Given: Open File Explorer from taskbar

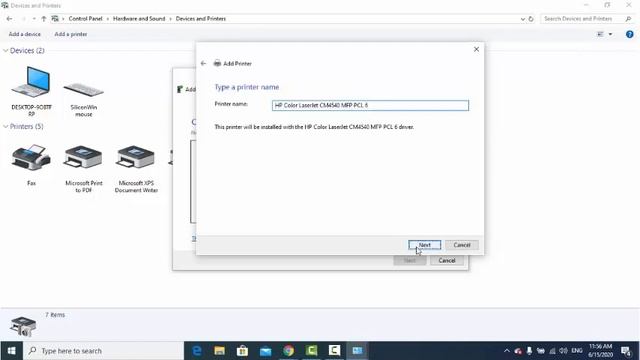Looking at the screenshot, I should point(220,351).
